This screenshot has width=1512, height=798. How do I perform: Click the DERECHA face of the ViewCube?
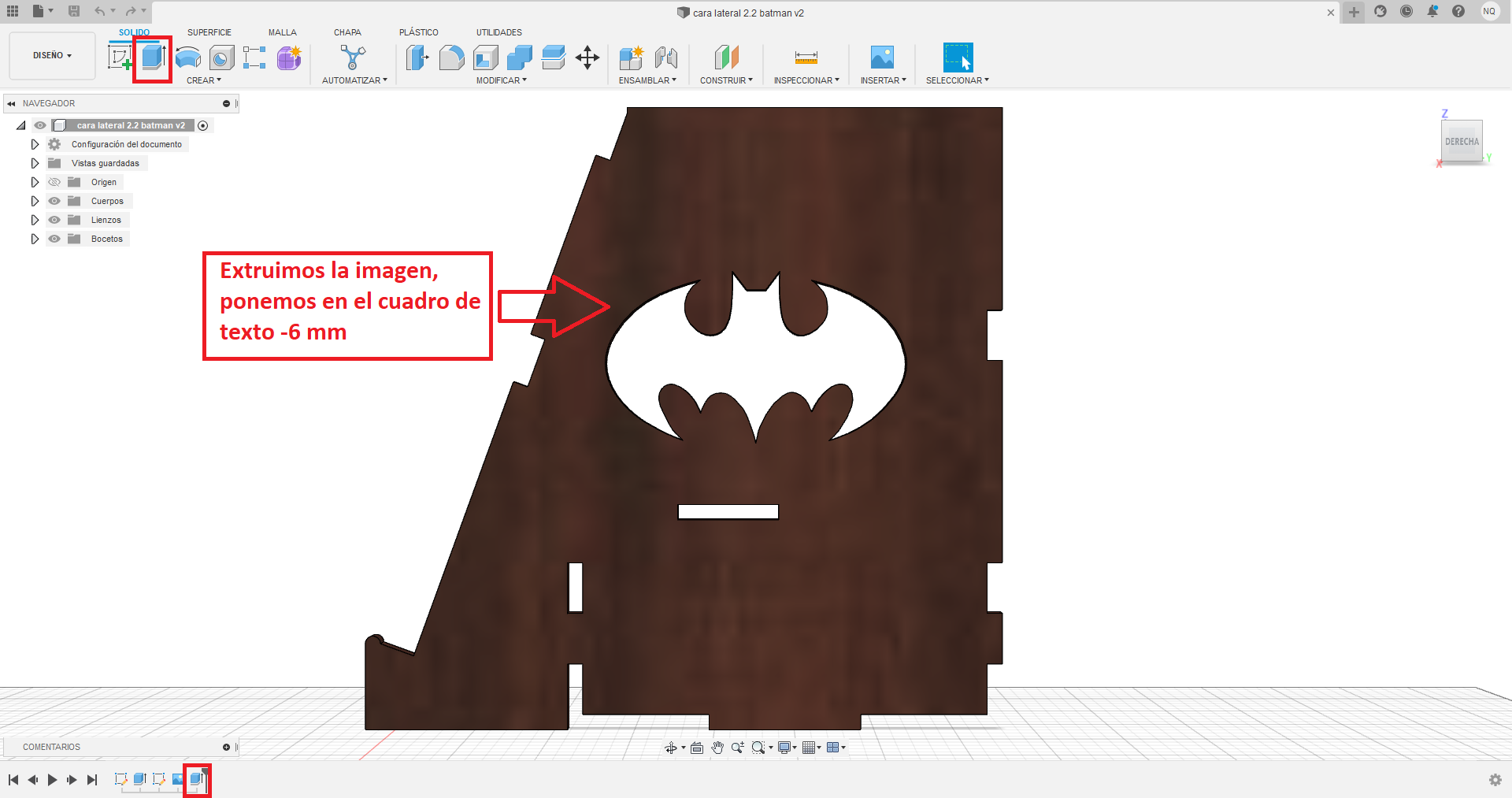tap(1462, 142)
